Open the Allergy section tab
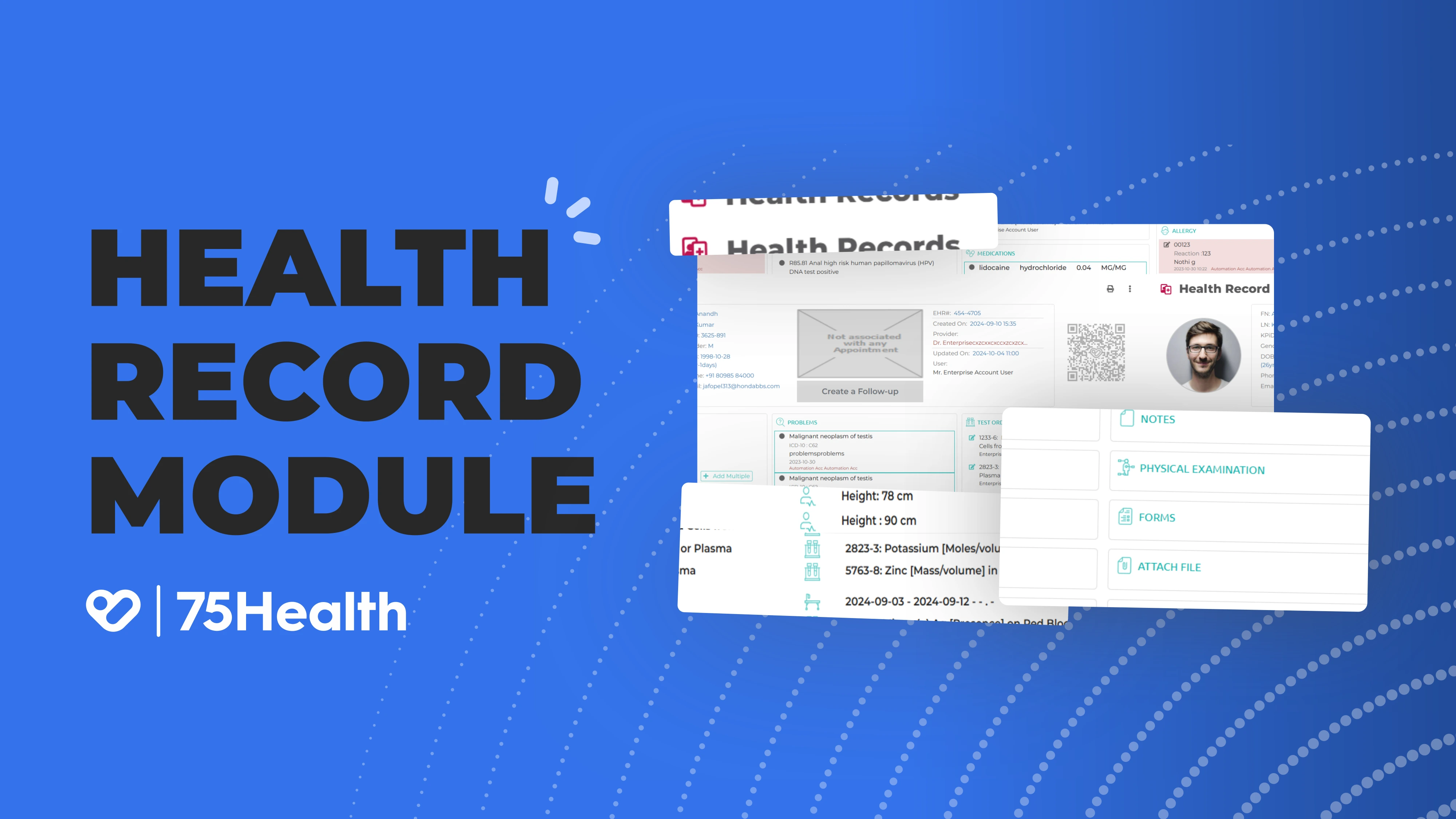The height and width of the screenshot is (819, 1456). (1185, 231)
